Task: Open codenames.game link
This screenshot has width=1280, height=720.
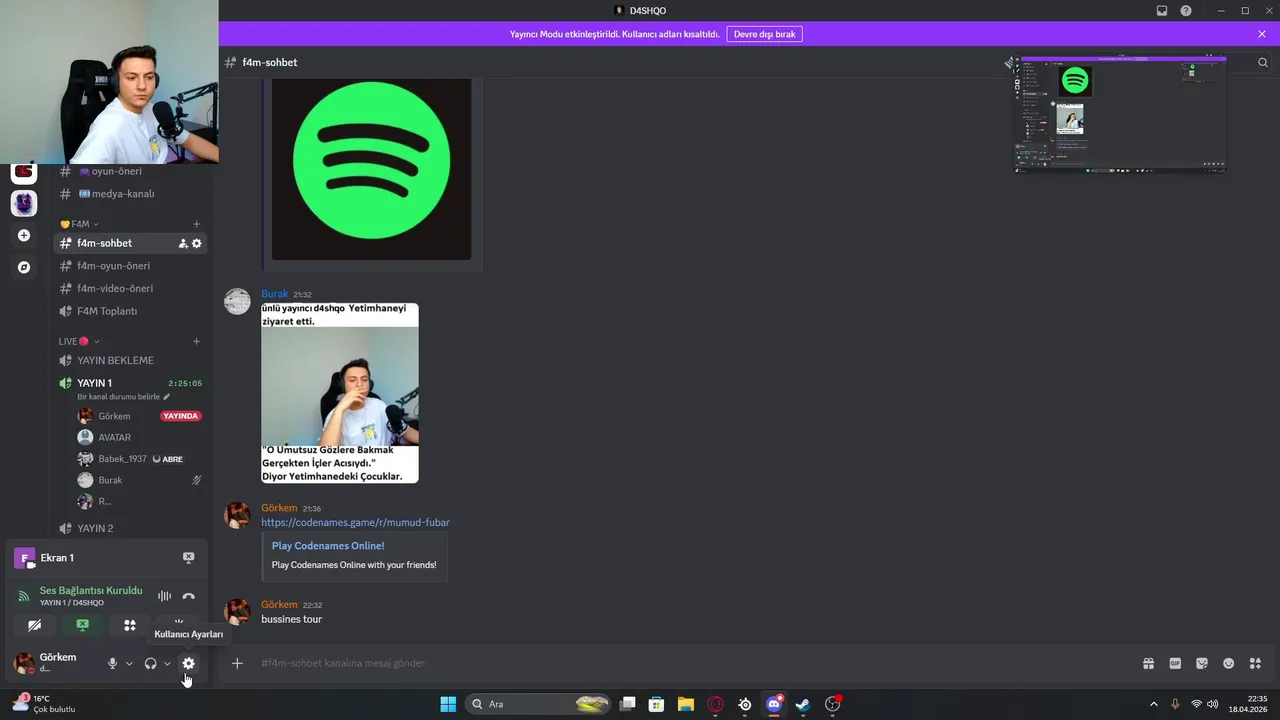Action: click(355, 522)
